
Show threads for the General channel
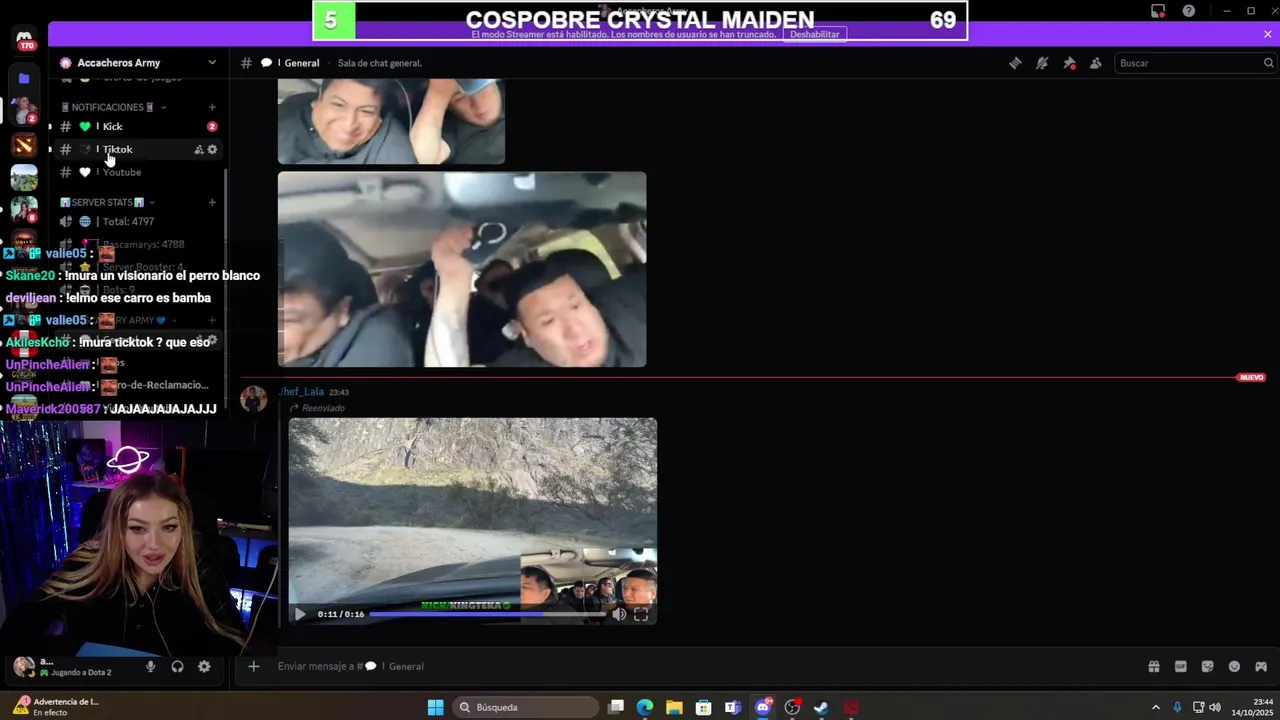[1015, 63]
